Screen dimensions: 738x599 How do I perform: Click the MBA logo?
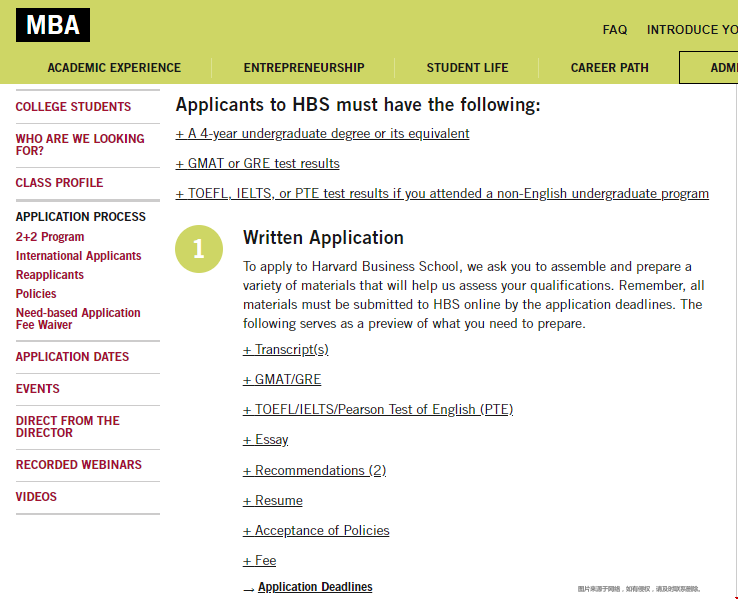(x=53, y=25)
